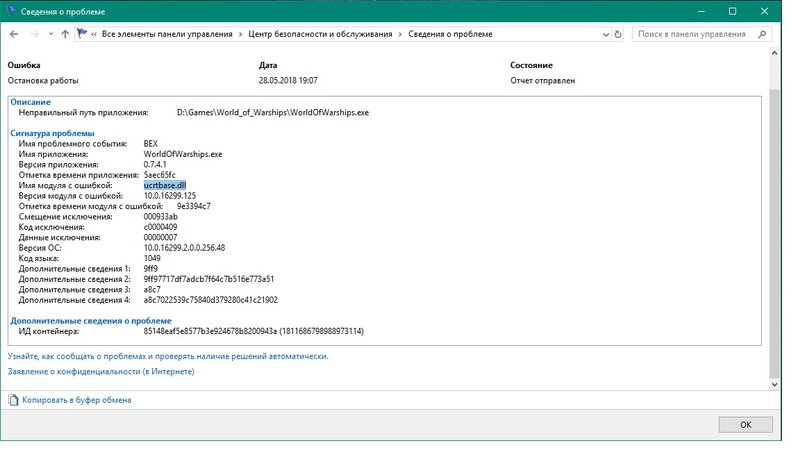Image resolution: width=800 pixels, height=450 pixels.
Task: Click module version '10.0.16299.125'
Action: click(x=169, y=195)
